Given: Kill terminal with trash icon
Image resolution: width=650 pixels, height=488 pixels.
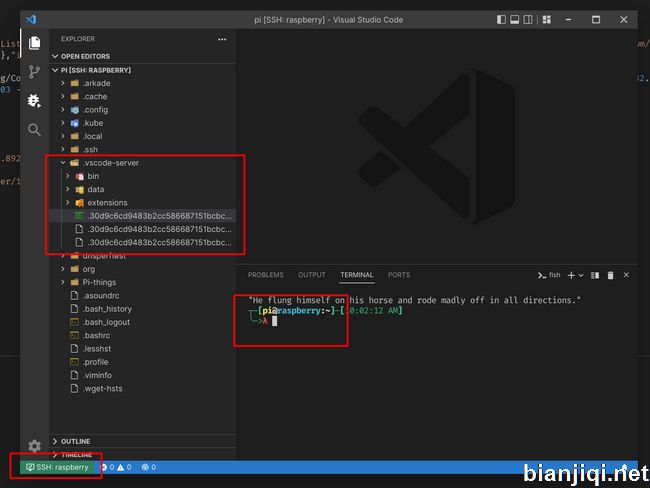Looking at the screenshot, I should click(610, 275).
